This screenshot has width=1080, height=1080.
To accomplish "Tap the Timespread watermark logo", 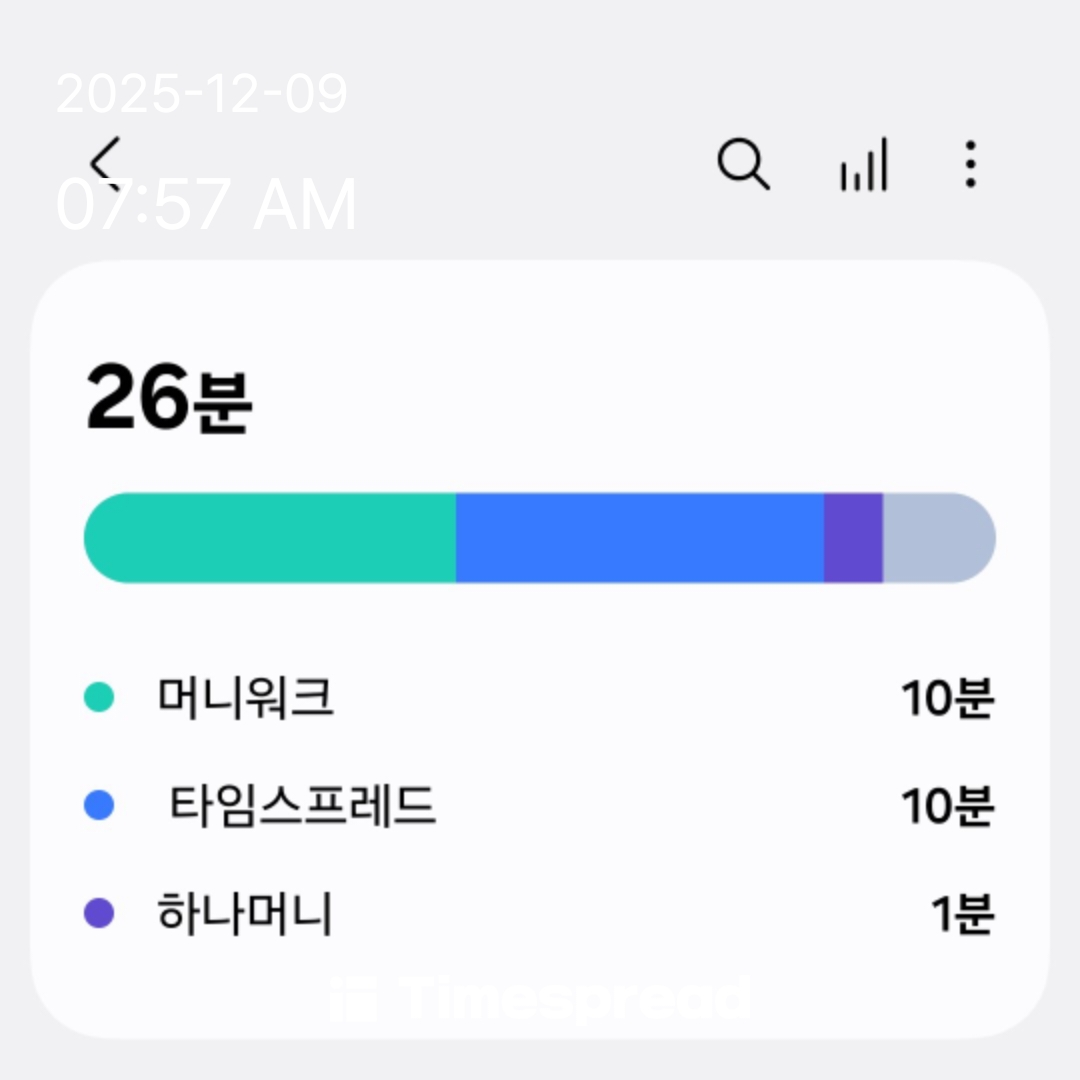I will point(540,999).
